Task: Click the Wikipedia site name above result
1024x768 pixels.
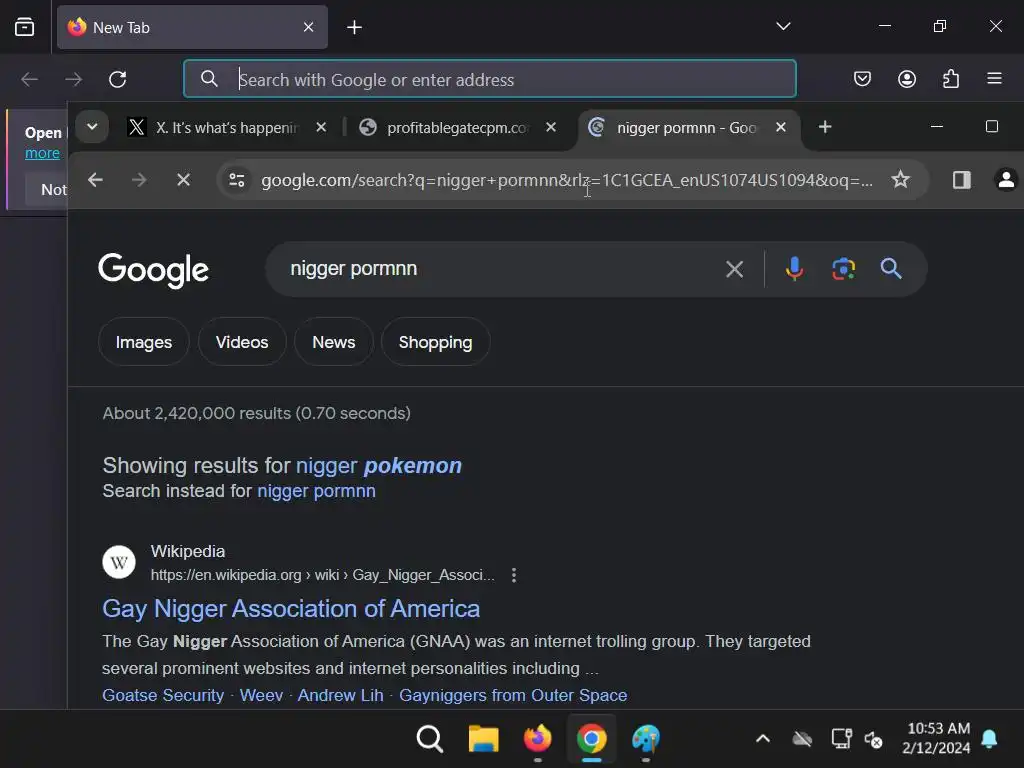Action: [188, 551]
